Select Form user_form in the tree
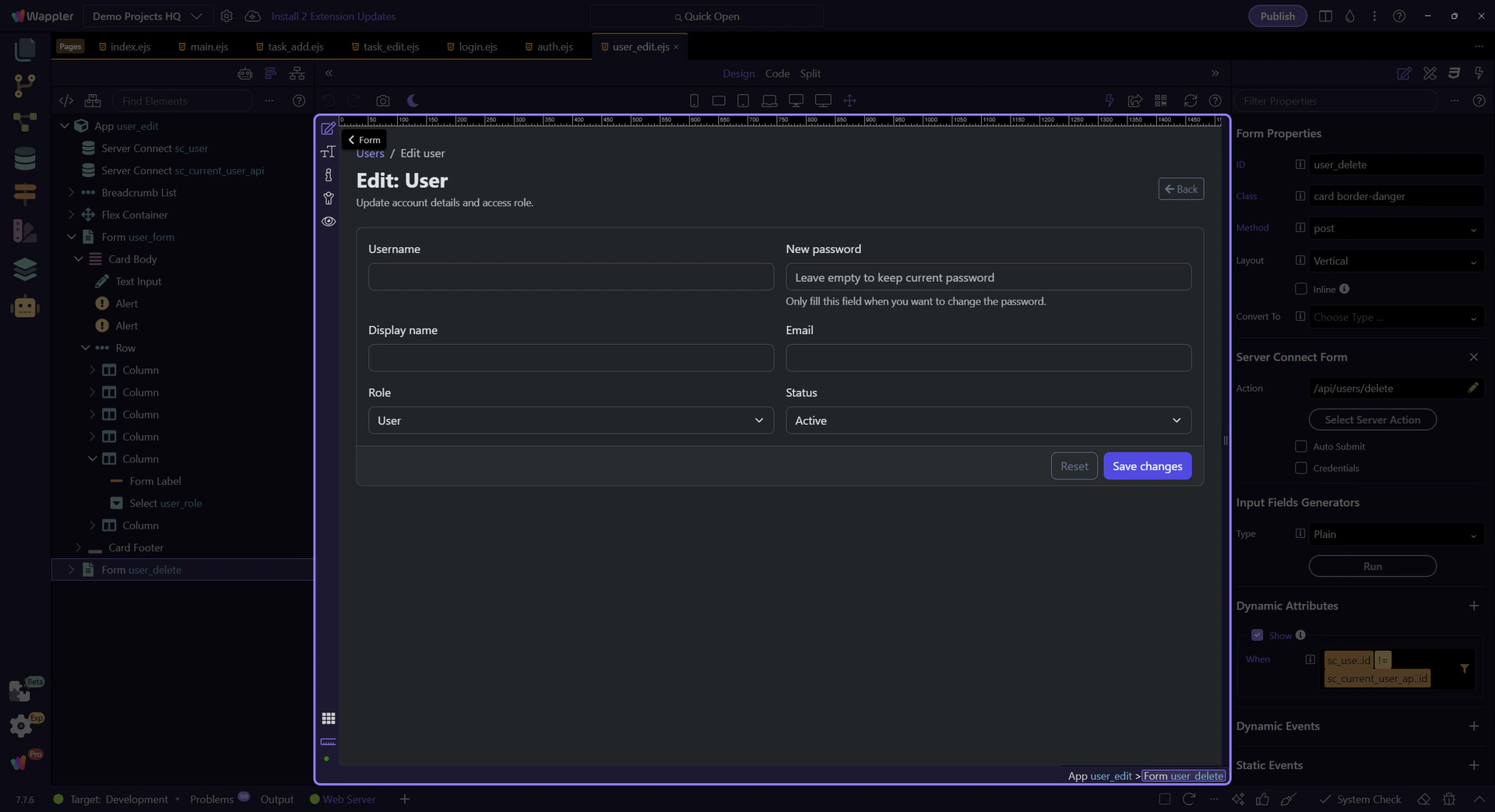The height and width of the screenshot is (812, 1495). tap(138, 237)
